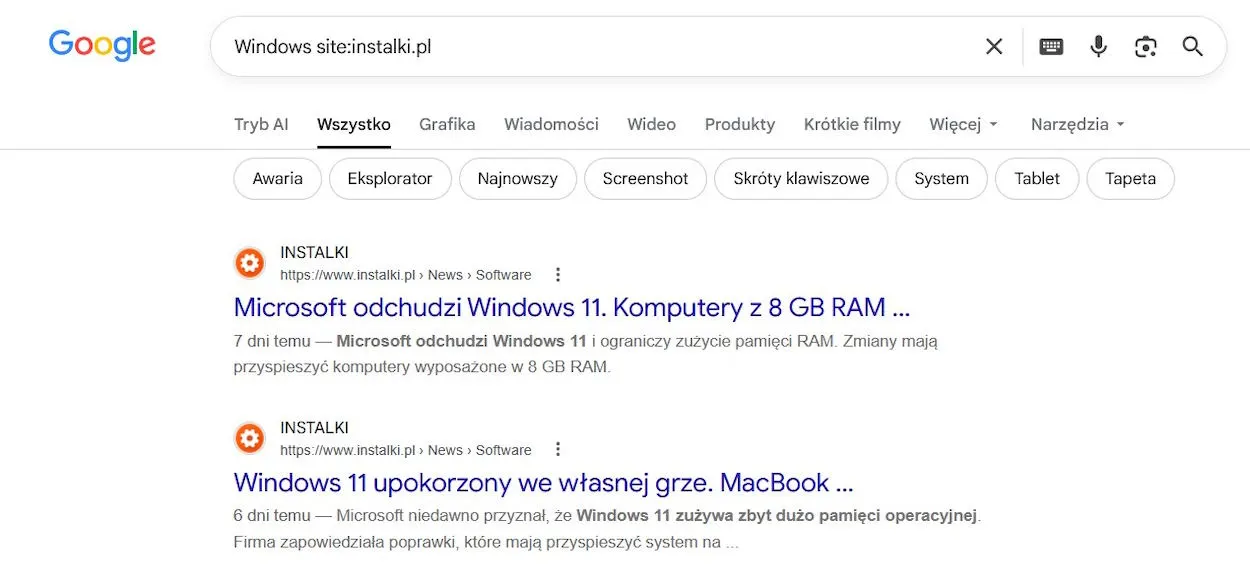The width and height of the screenshot is (1250, 587).
Task: Click Instalki favicon of Microsoft odchudzi result
Action: pos(250,263)
